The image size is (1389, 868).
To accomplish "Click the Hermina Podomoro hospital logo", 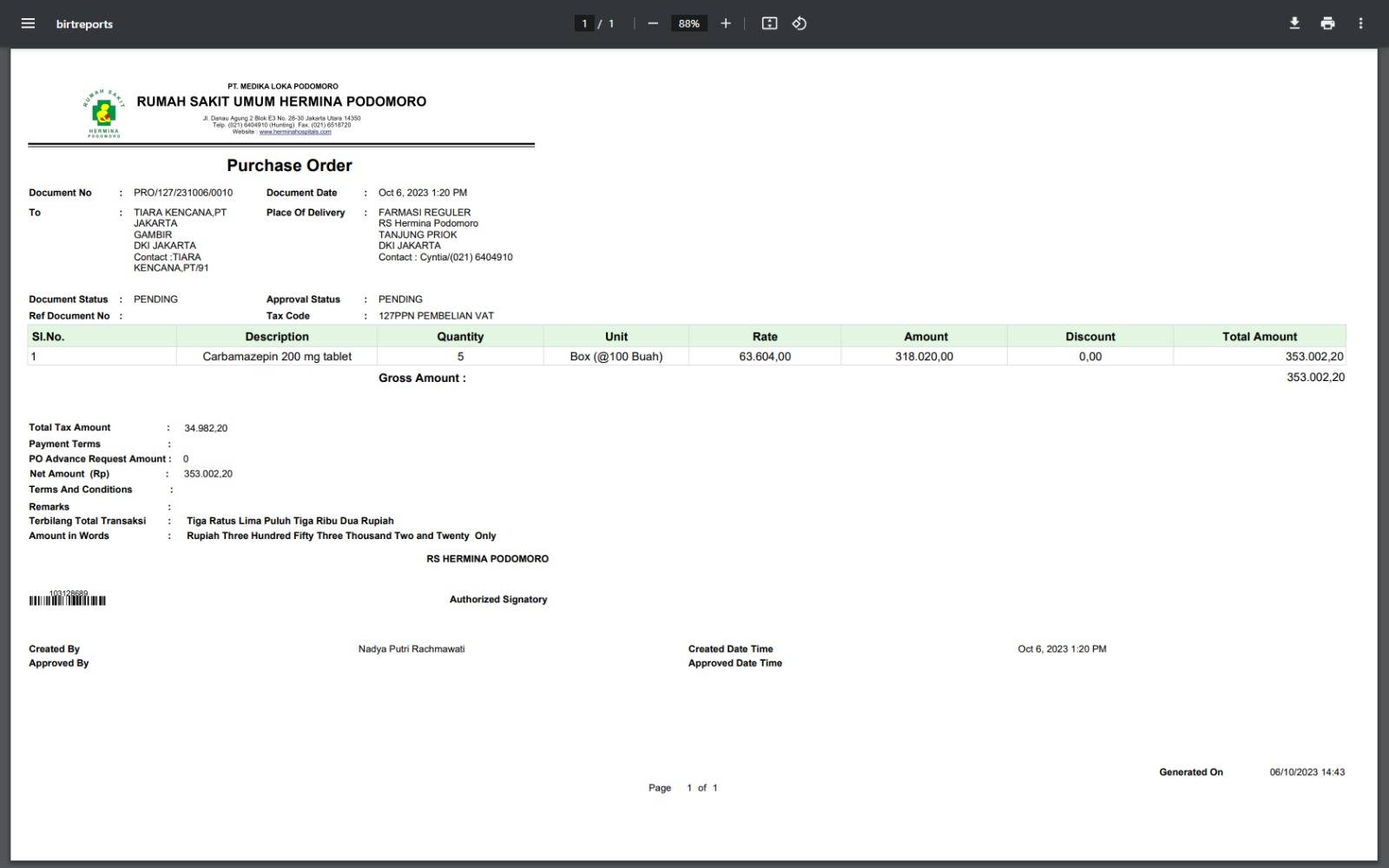I will (104, 113).
